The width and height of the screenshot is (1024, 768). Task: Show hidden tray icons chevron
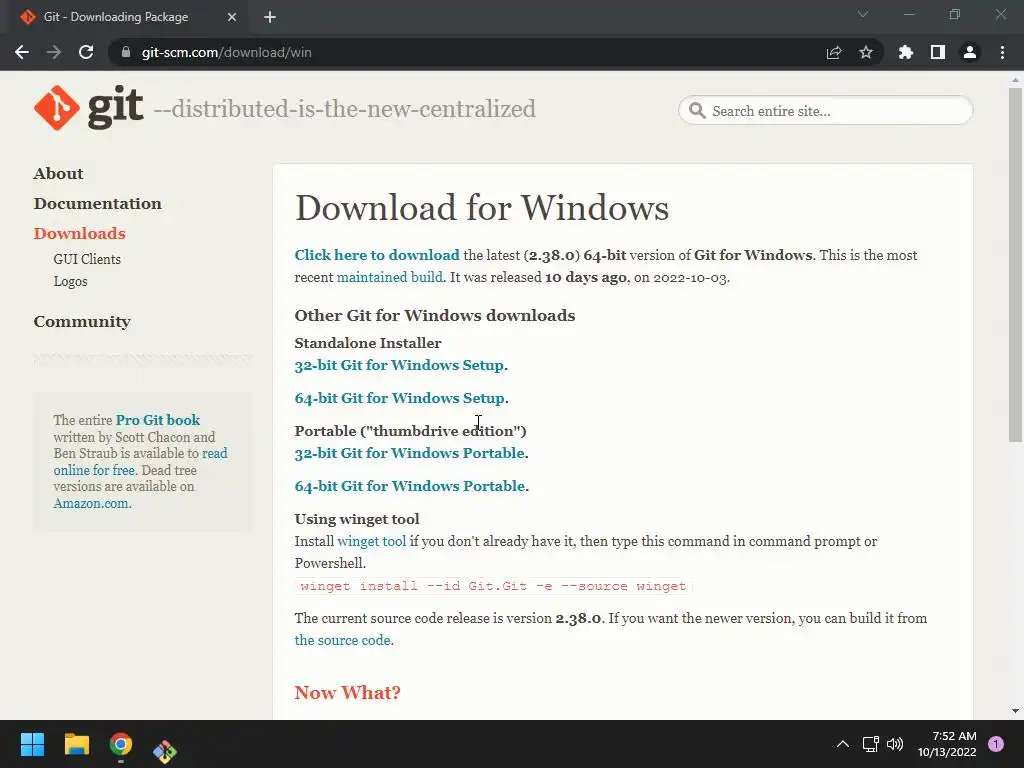pyautogui.click(x=843, y=744)
